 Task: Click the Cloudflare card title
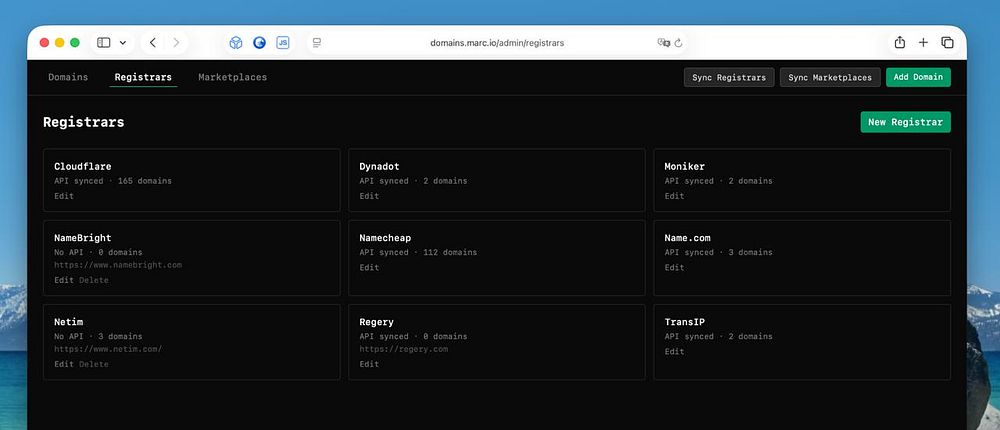point(83,167)
